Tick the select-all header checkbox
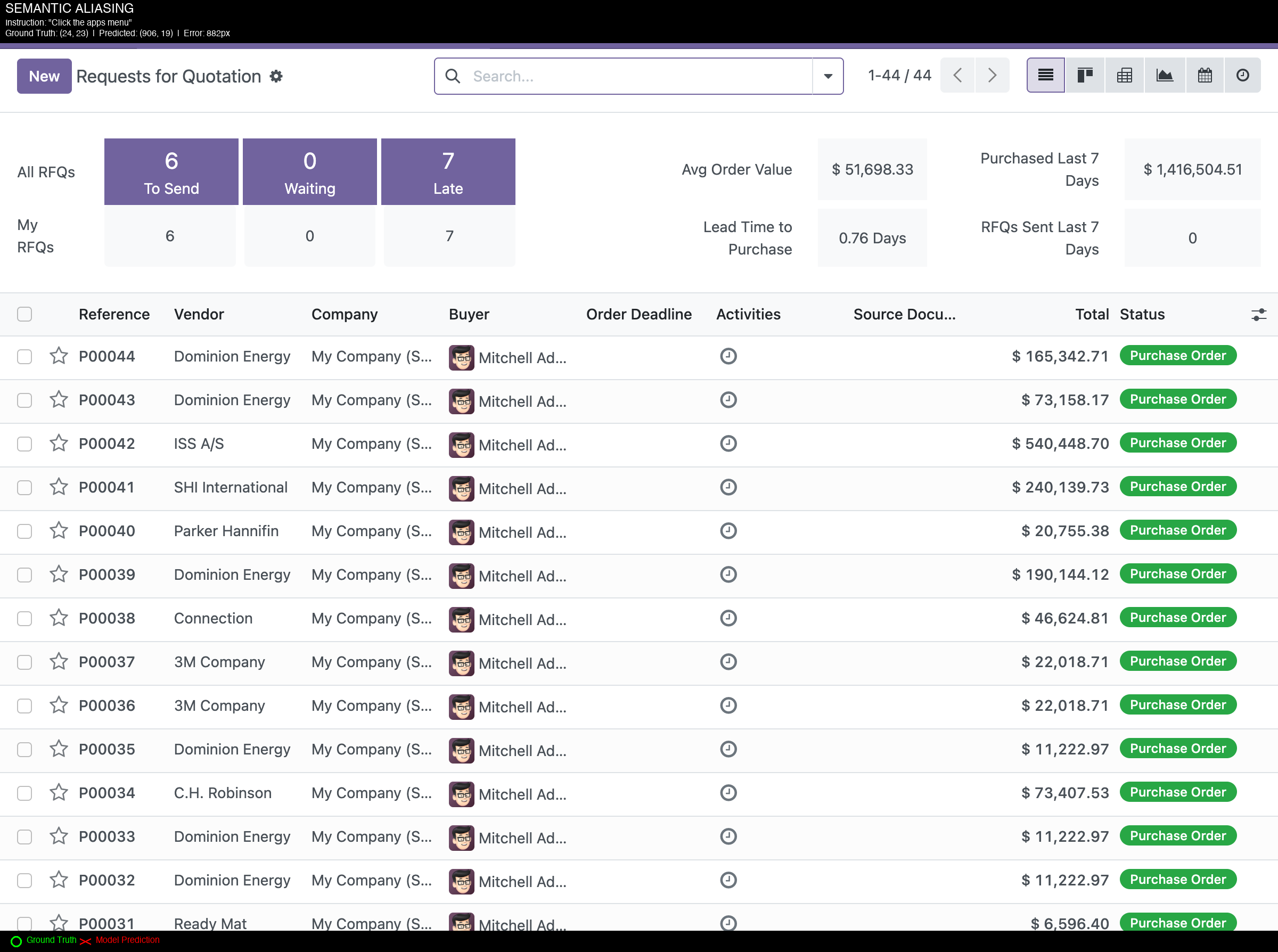1278x952 pixels. pos(24,314)
